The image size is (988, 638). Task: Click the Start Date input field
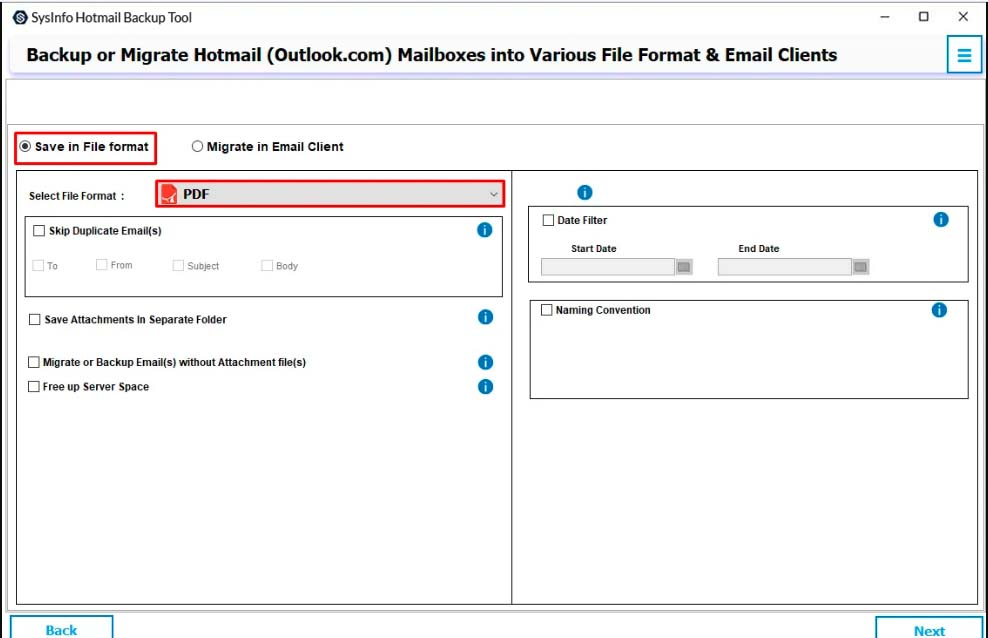click(607, 267)
